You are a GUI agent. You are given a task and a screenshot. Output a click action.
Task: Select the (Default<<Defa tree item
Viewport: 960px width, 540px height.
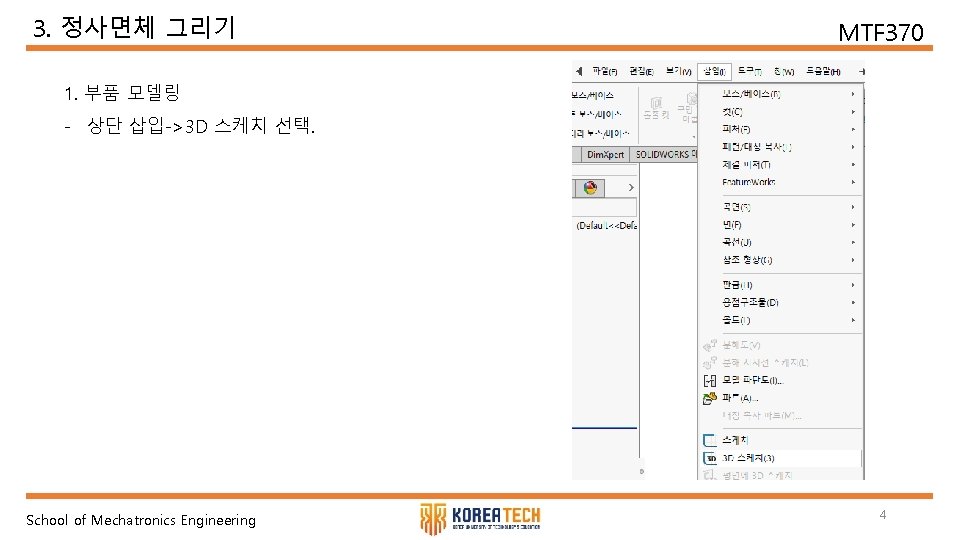(606, 225)
